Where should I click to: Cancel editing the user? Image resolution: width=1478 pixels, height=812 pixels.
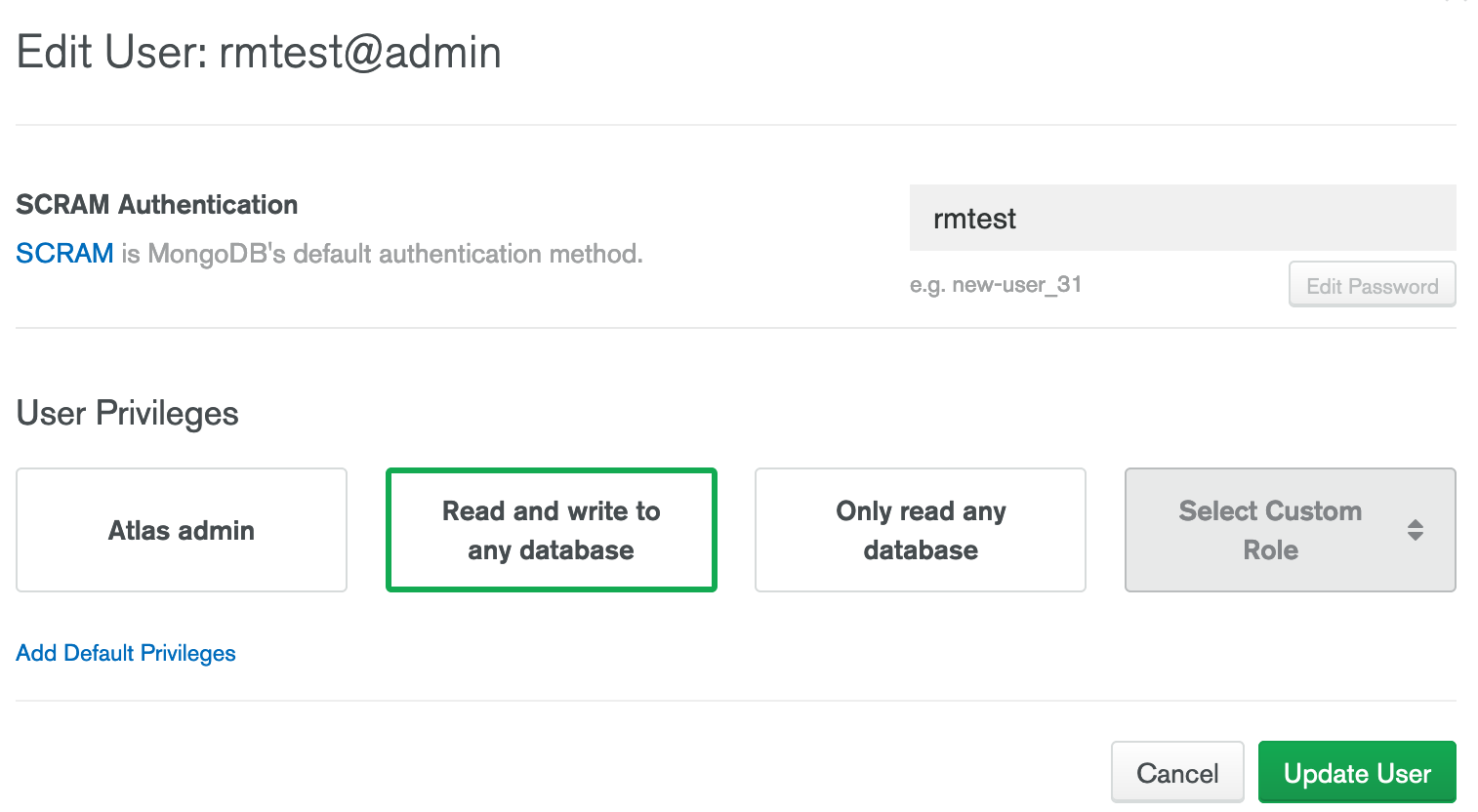click(1177, 773)
